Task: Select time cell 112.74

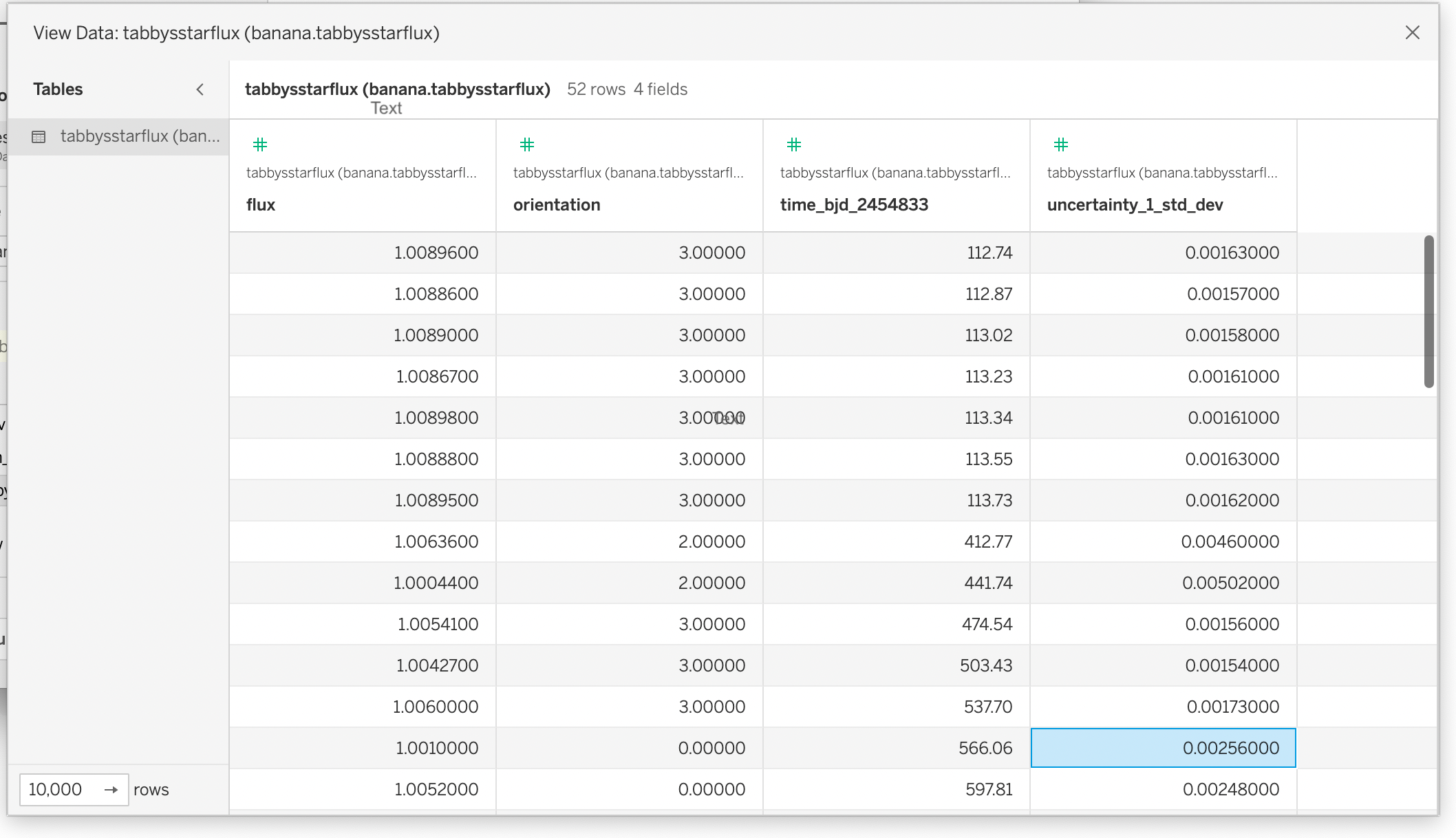Action: (897, 253)
